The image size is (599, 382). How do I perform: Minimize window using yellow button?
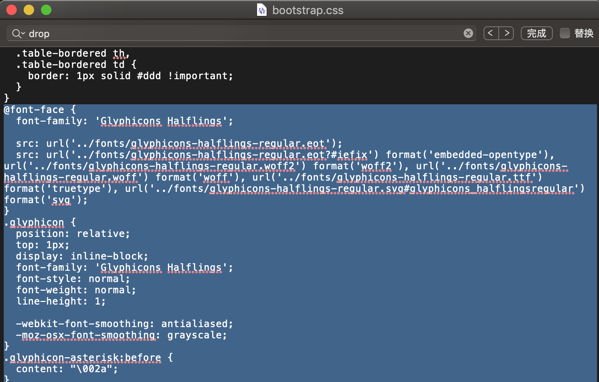click(x=29, y=10)
